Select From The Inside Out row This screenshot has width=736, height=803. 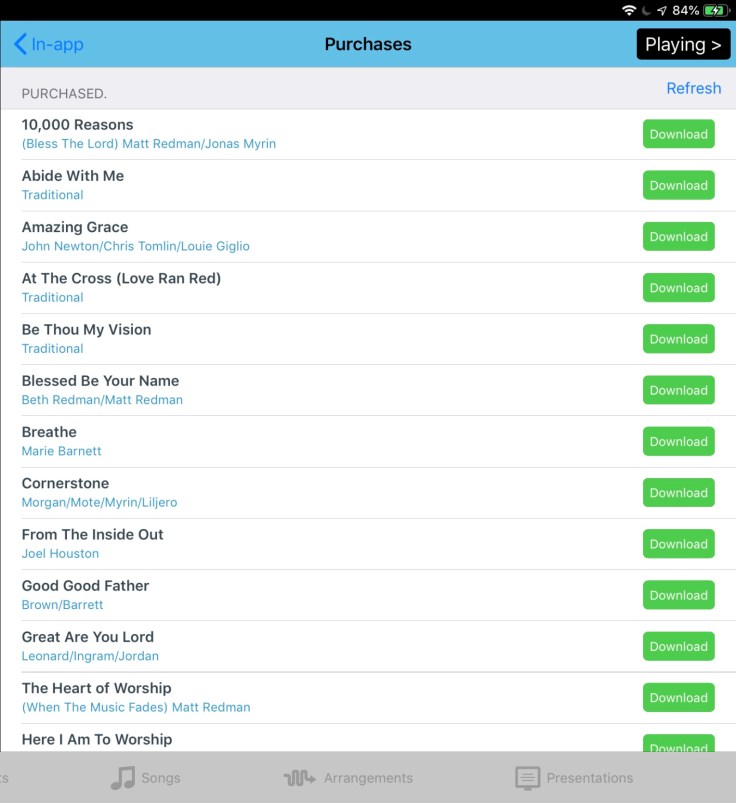pyautogui.click(x=300, y=543)
